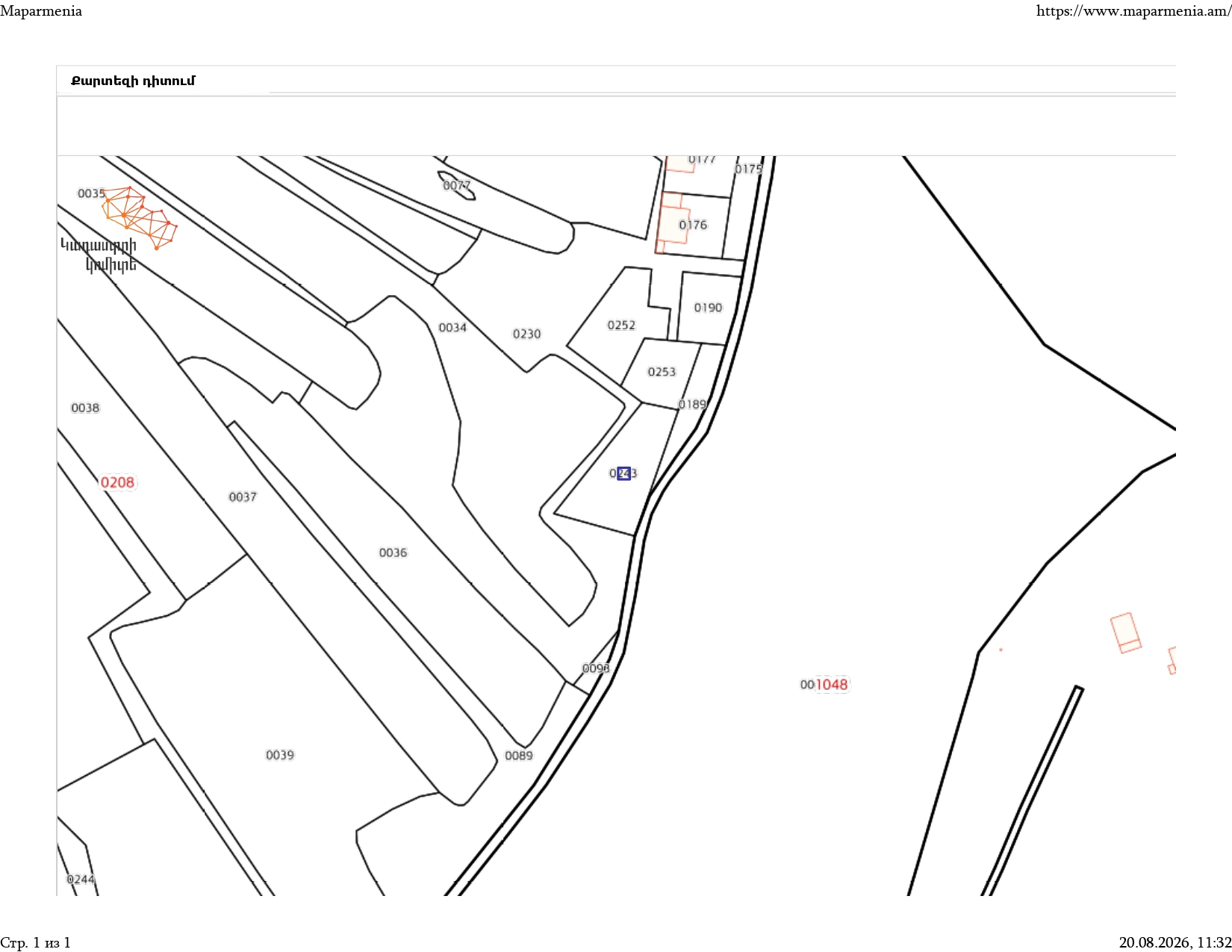1232x952 pixels.
Task: Click the parcel labeled 0230
Action: click(x=526, y=334)
